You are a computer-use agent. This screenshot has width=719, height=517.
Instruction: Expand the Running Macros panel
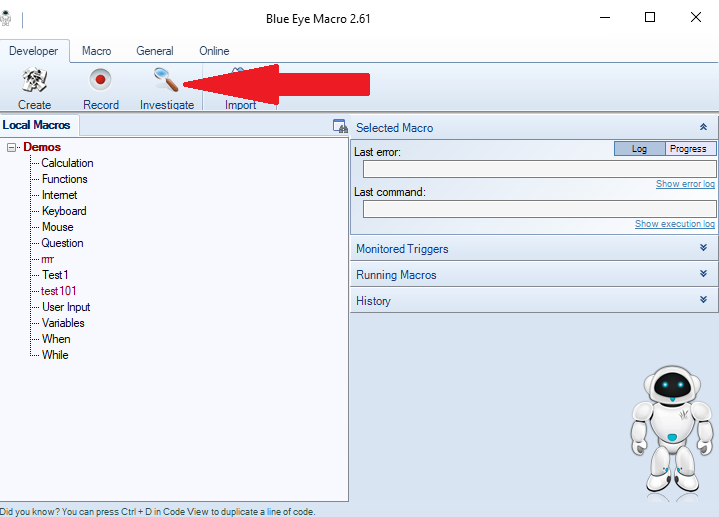tap(703, 274)
